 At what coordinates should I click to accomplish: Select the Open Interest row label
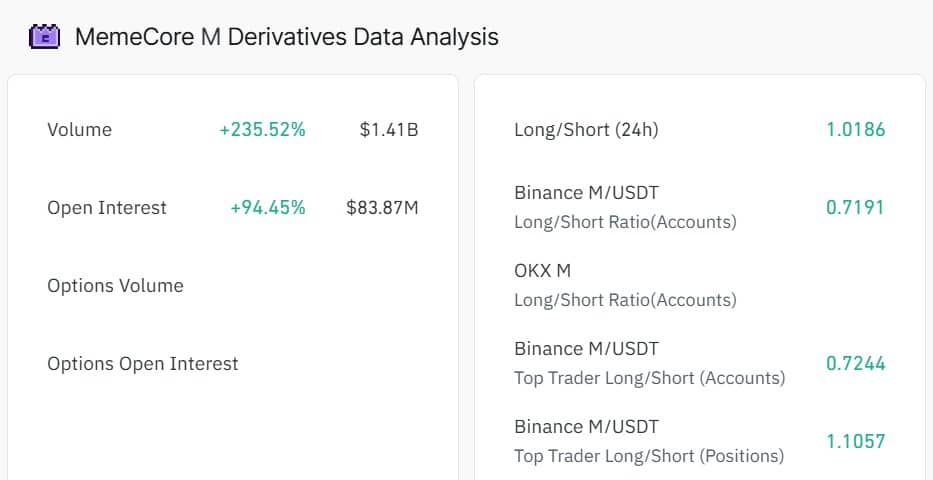pyautogui.click(x=107, y=208)
